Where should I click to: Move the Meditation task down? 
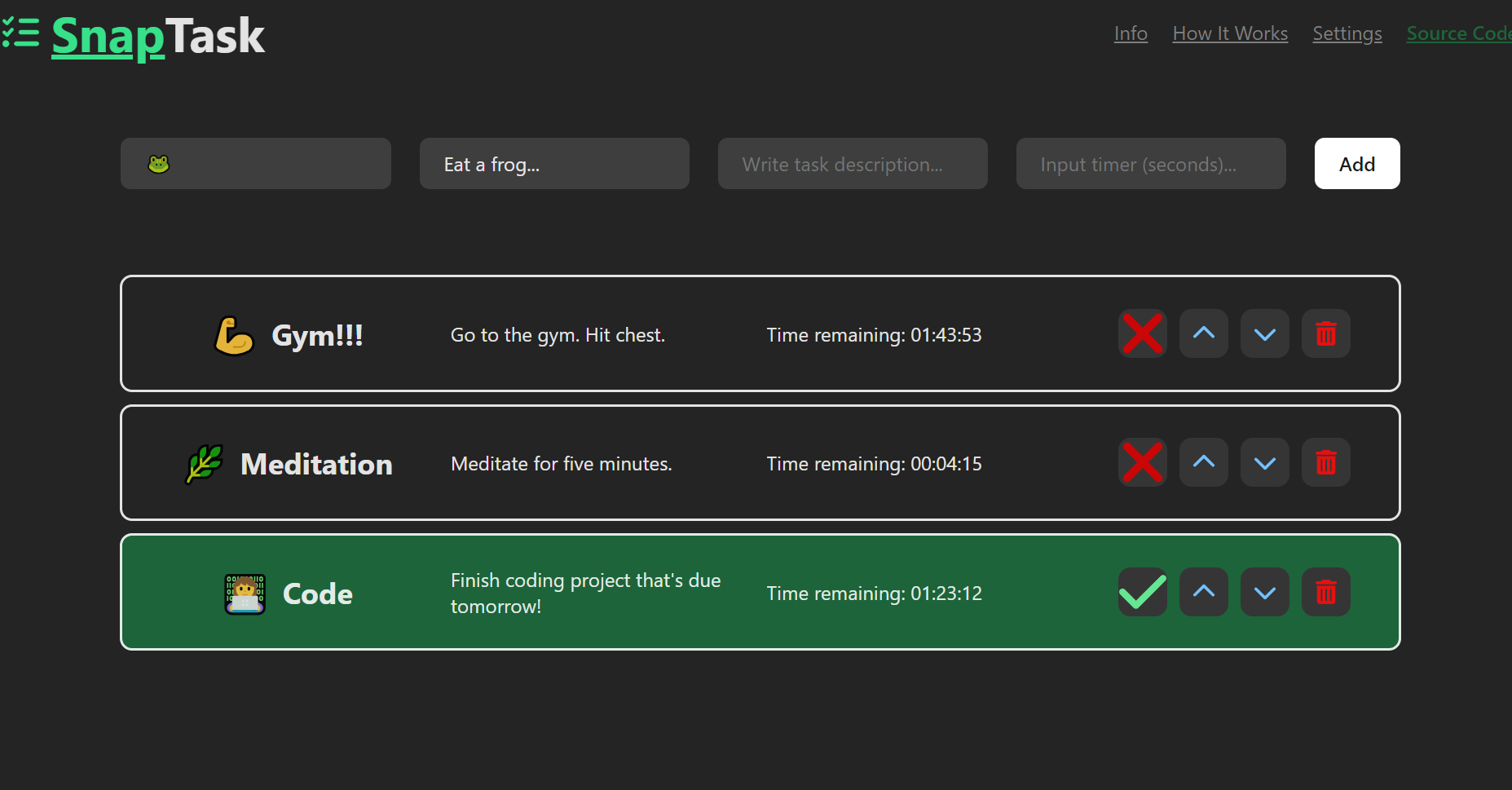1264,462
